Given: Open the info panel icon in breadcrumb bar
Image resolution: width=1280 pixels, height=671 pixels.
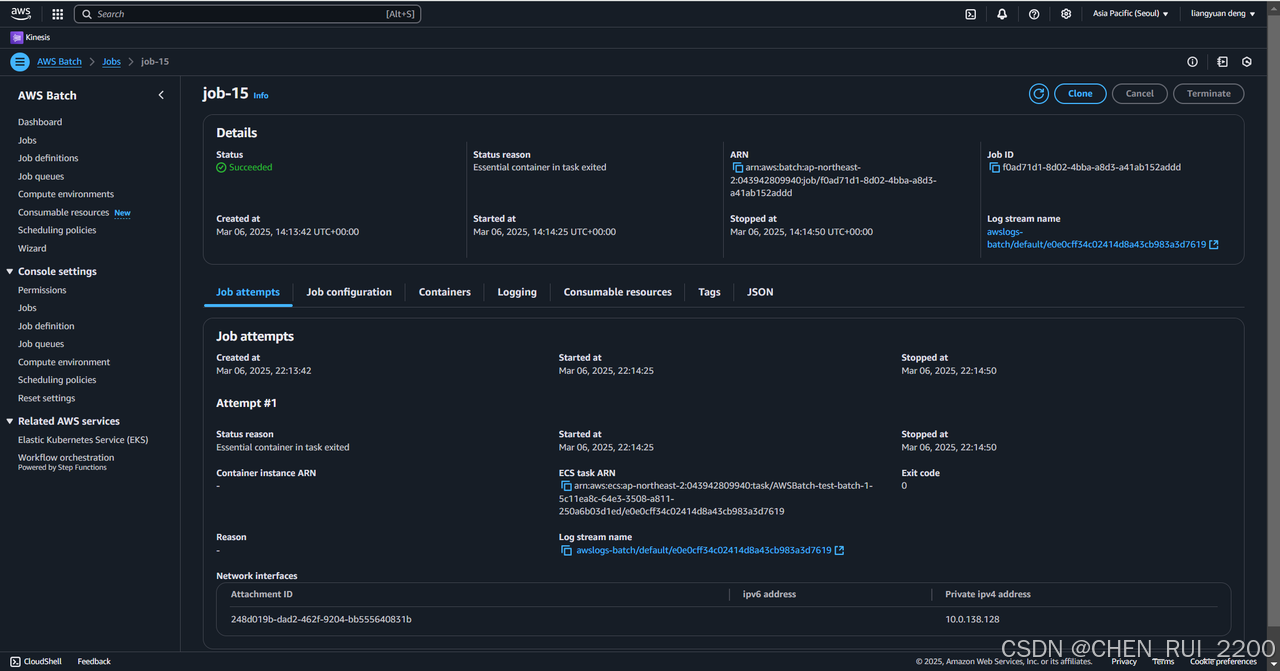Looking at the screenshot, I should pyautogui.click(x=1192, y=62).
